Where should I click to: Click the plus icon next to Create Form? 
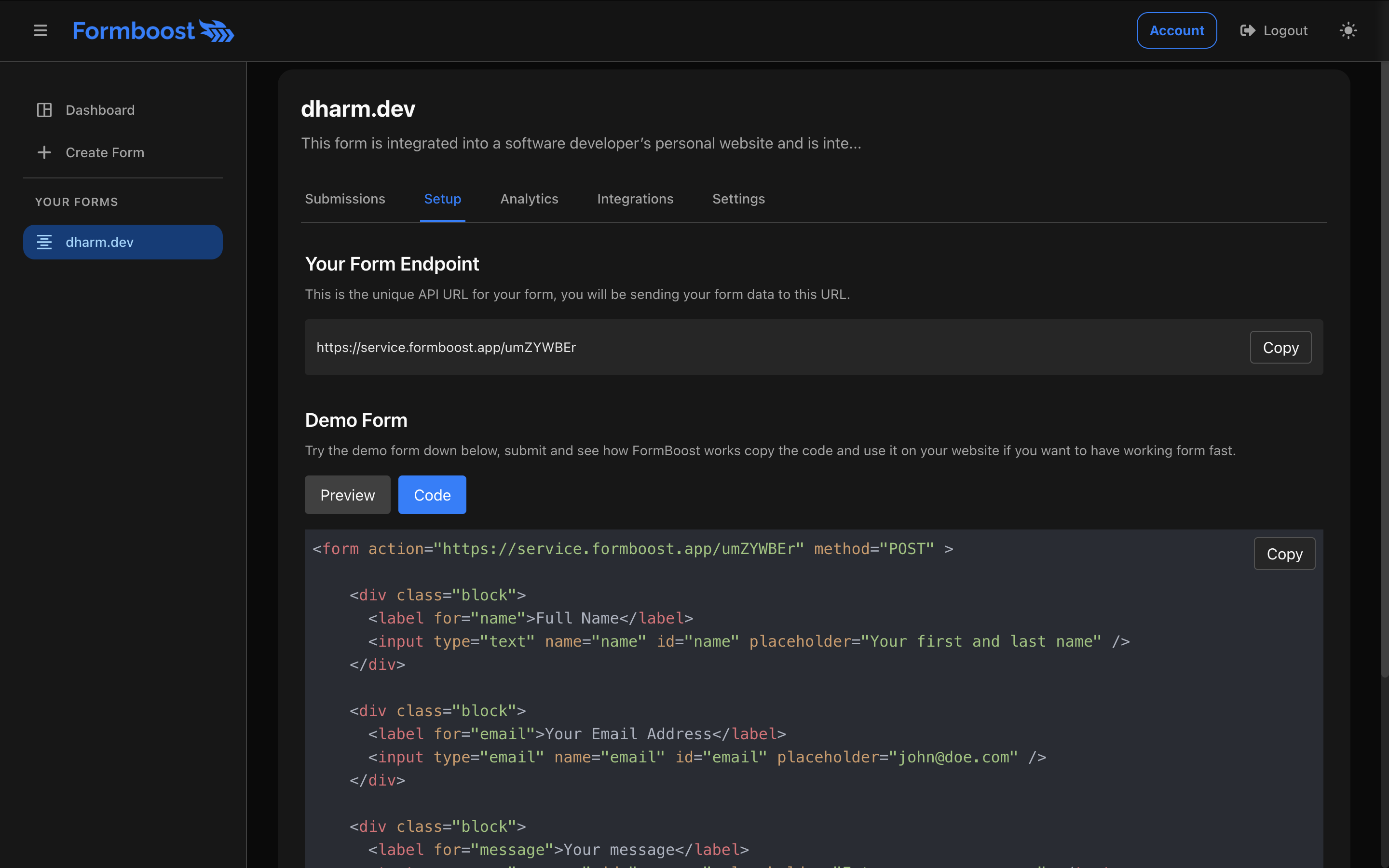click(44, 152)
